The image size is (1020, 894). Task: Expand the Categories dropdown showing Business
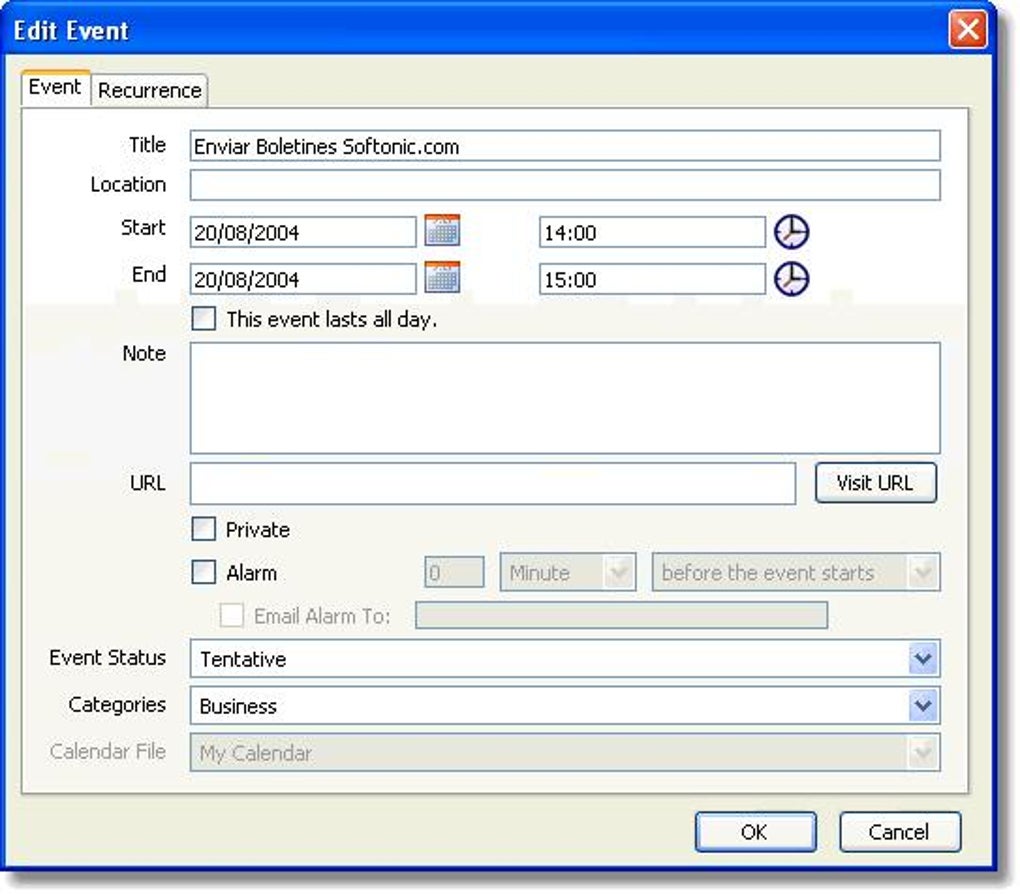924,705
